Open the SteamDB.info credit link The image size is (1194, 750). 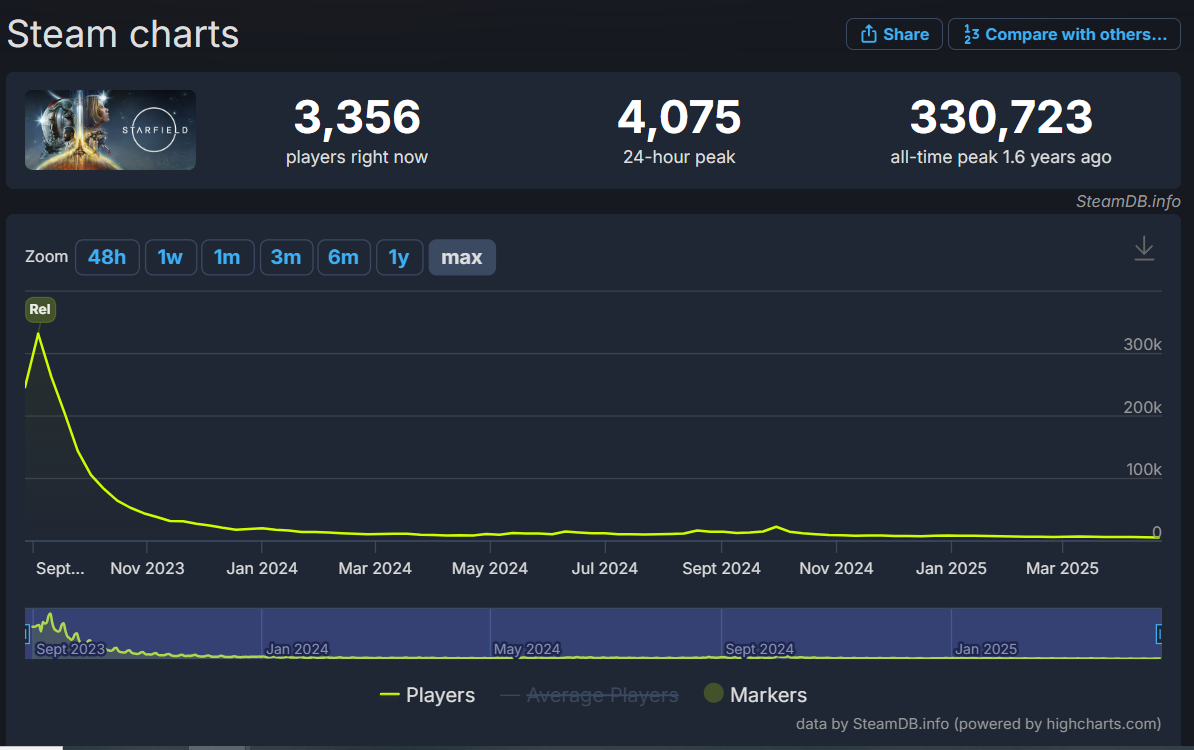click(x=1128, y=201)
